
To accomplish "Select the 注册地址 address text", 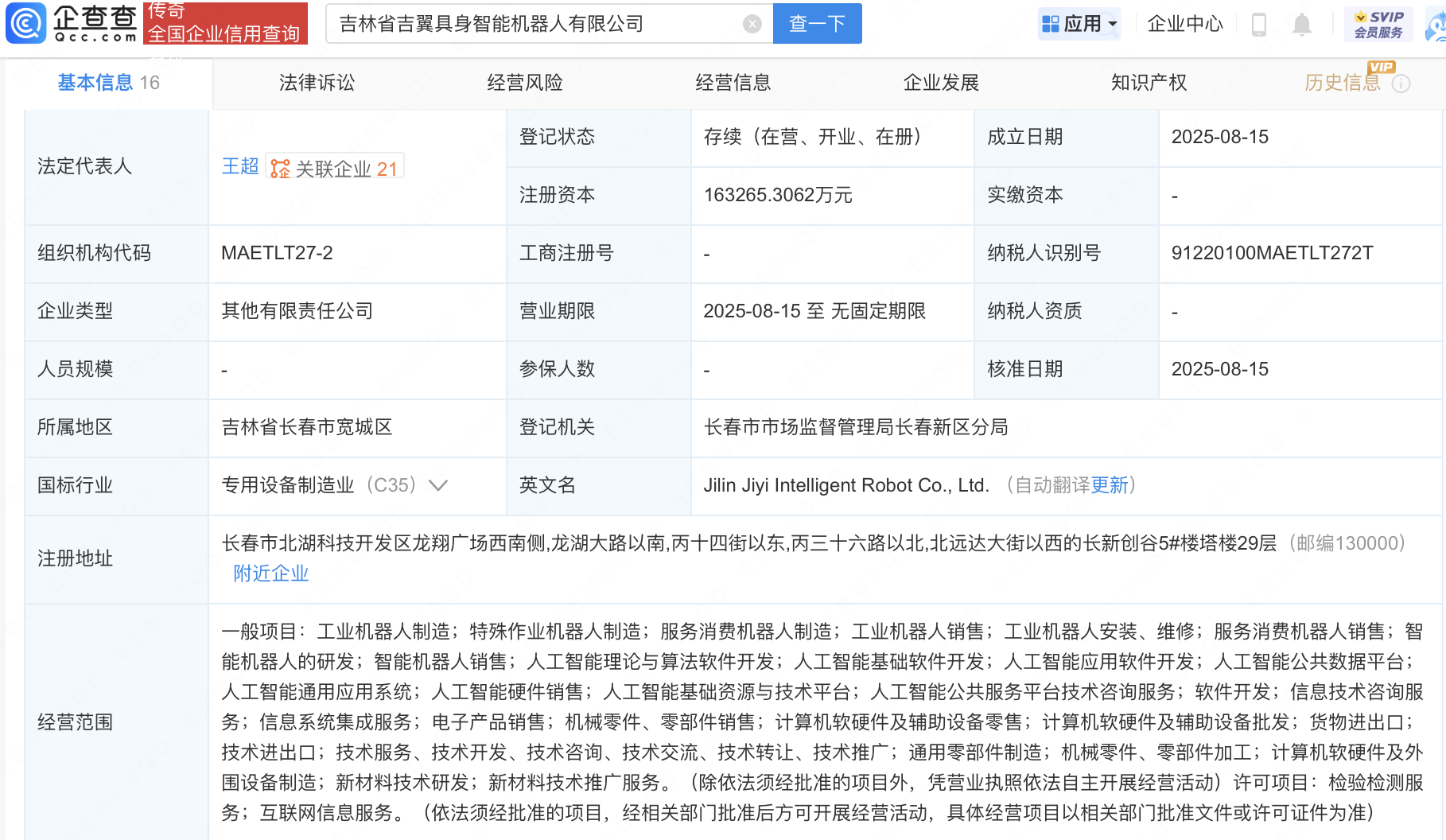I will (748, 543).
